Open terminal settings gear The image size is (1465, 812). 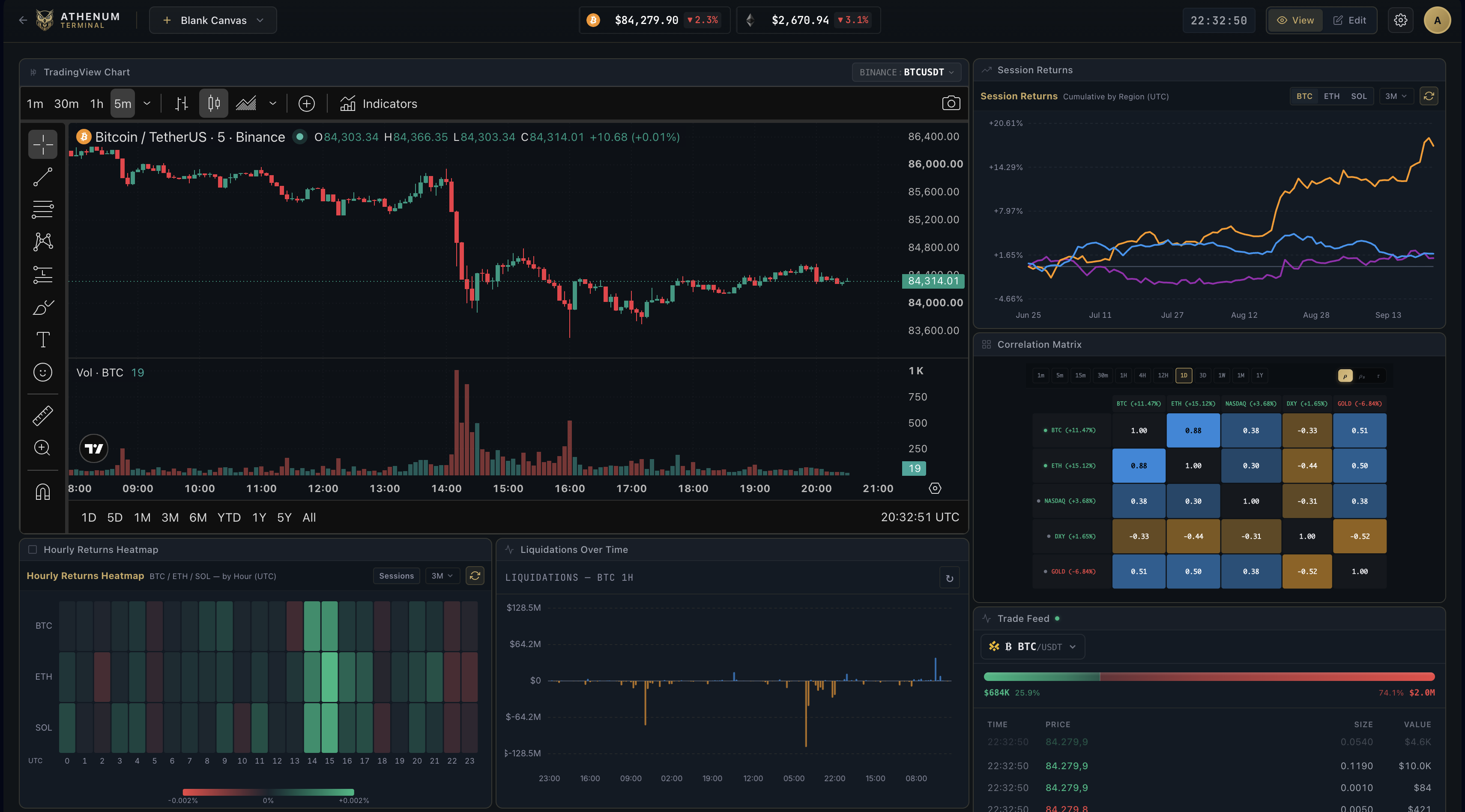[1400, 21]
